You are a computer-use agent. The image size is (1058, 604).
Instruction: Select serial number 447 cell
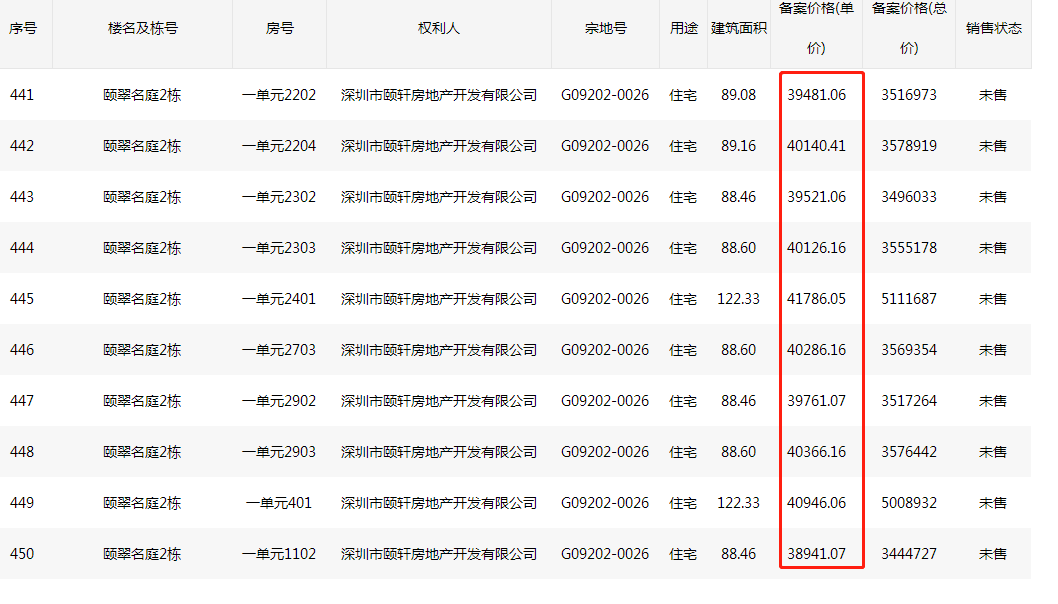point(22,401)
